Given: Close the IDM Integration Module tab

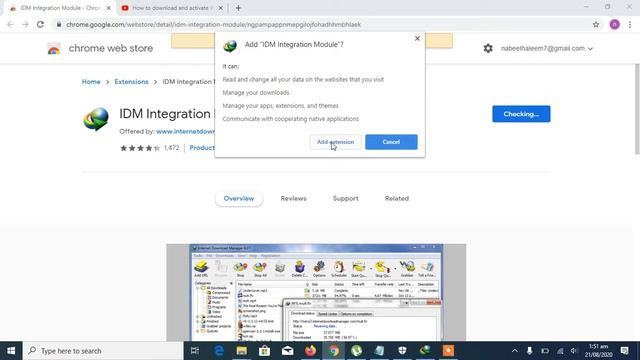Looking at the screenshot, I should coord(109,8).
